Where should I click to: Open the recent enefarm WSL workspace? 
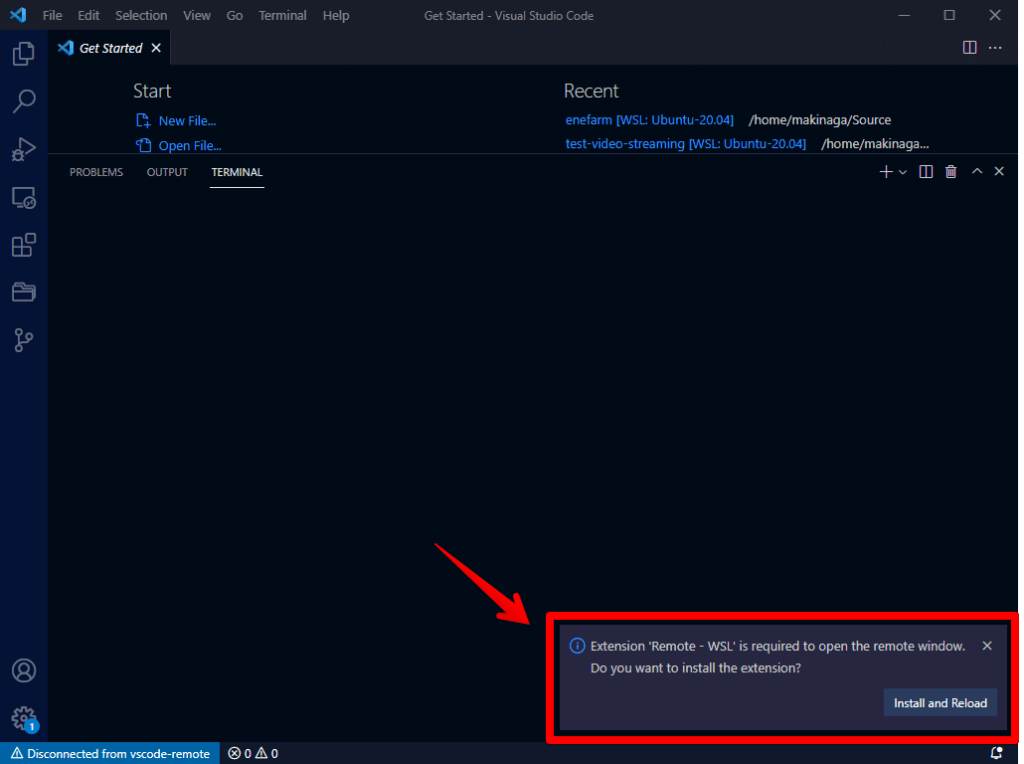(649, 119)
